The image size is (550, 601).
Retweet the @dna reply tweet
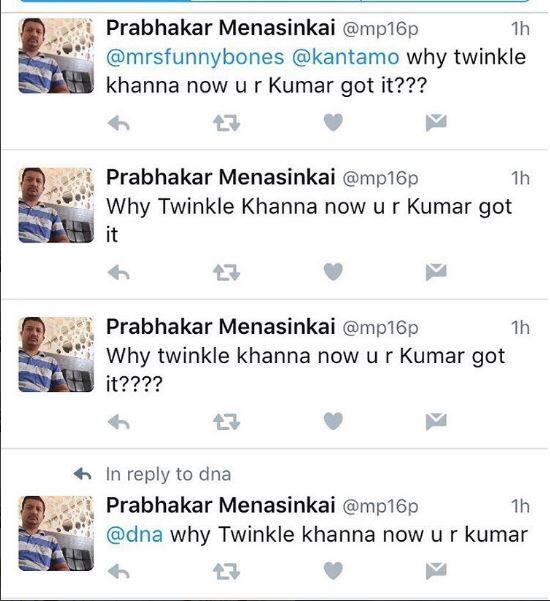(227, 572)
